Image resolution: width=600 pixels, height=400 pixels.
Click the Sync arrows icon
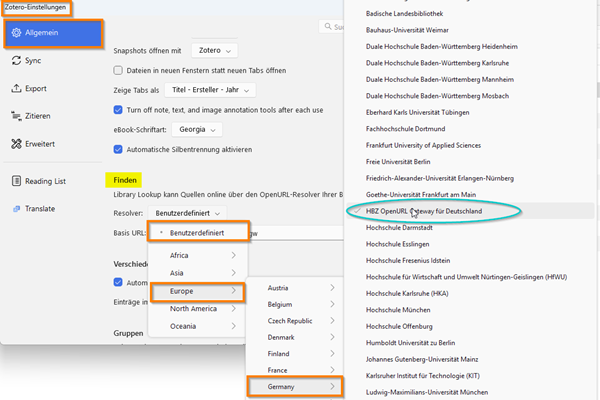coord(16,60)
